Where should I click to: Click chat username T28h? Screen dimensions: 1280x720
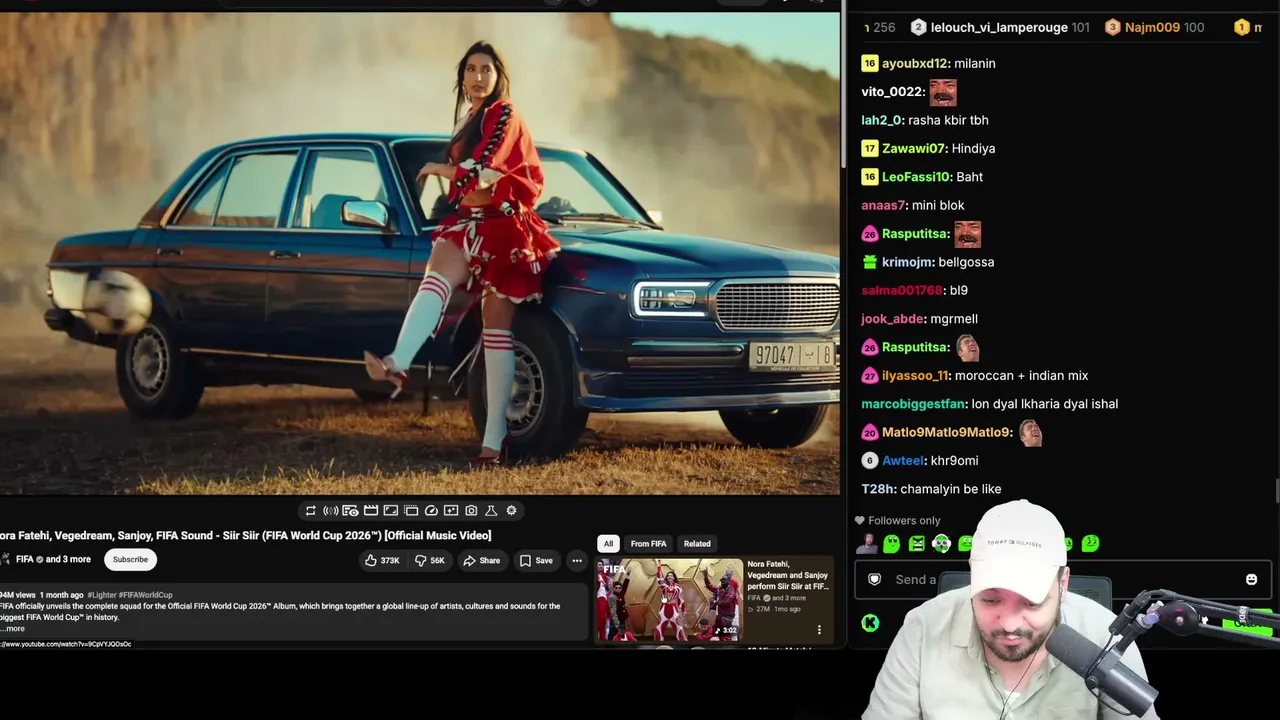pyautogui.click(x=877, y=489)
